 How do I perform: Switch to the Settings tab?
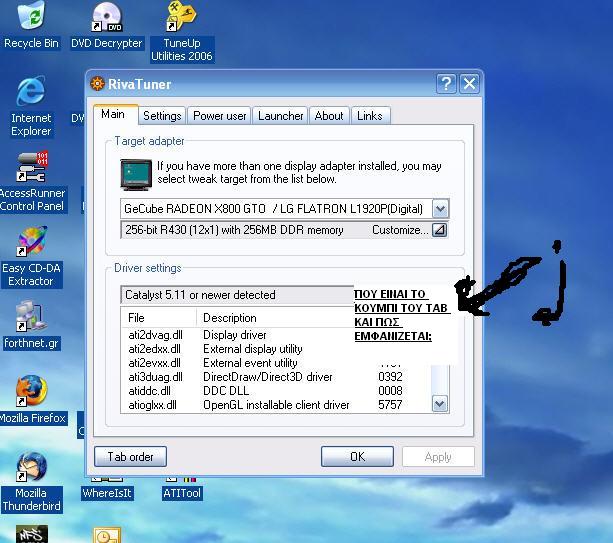[x=162, y=116]
